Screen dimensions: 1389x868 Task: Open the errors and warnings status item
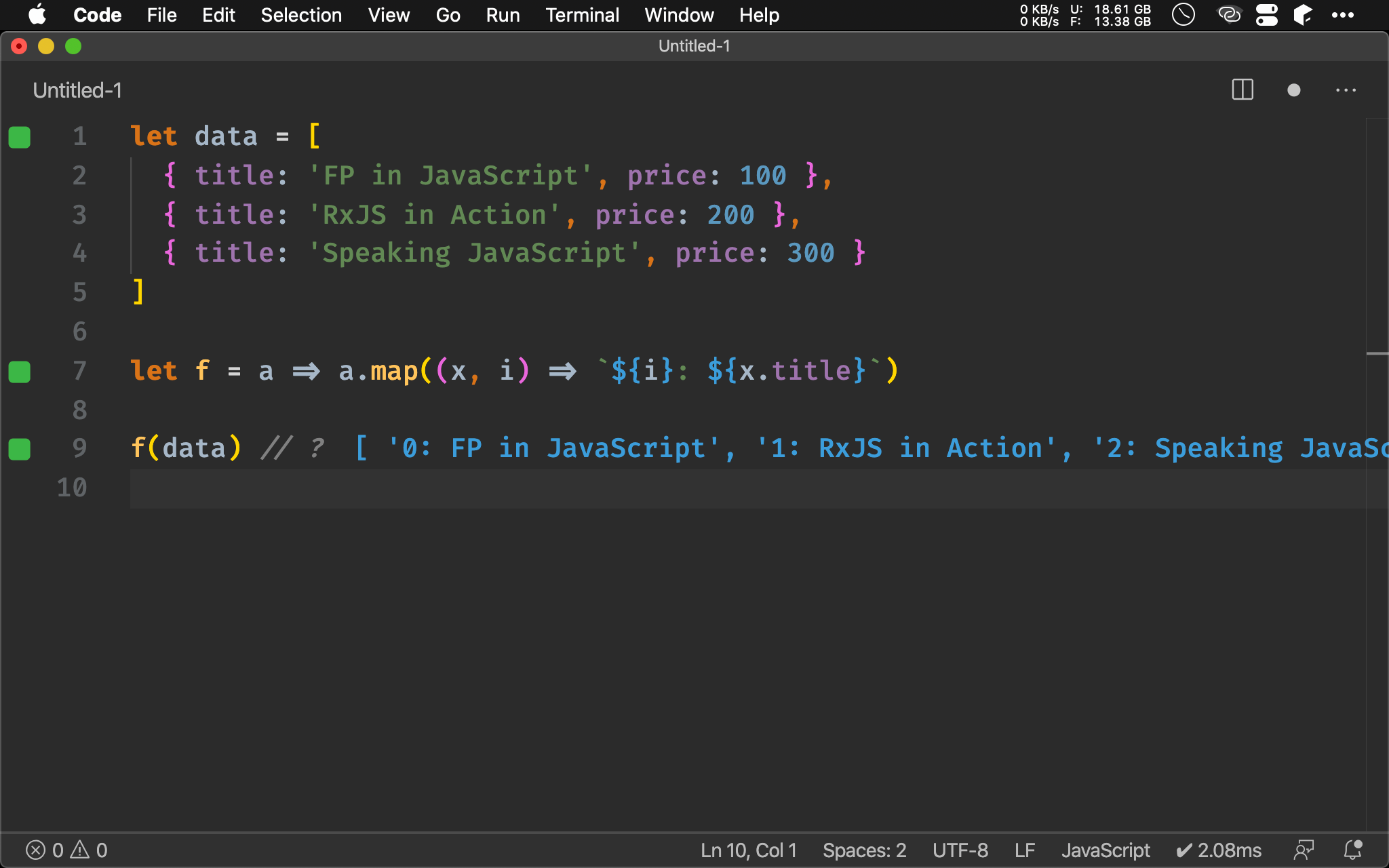tap(66, 850)
